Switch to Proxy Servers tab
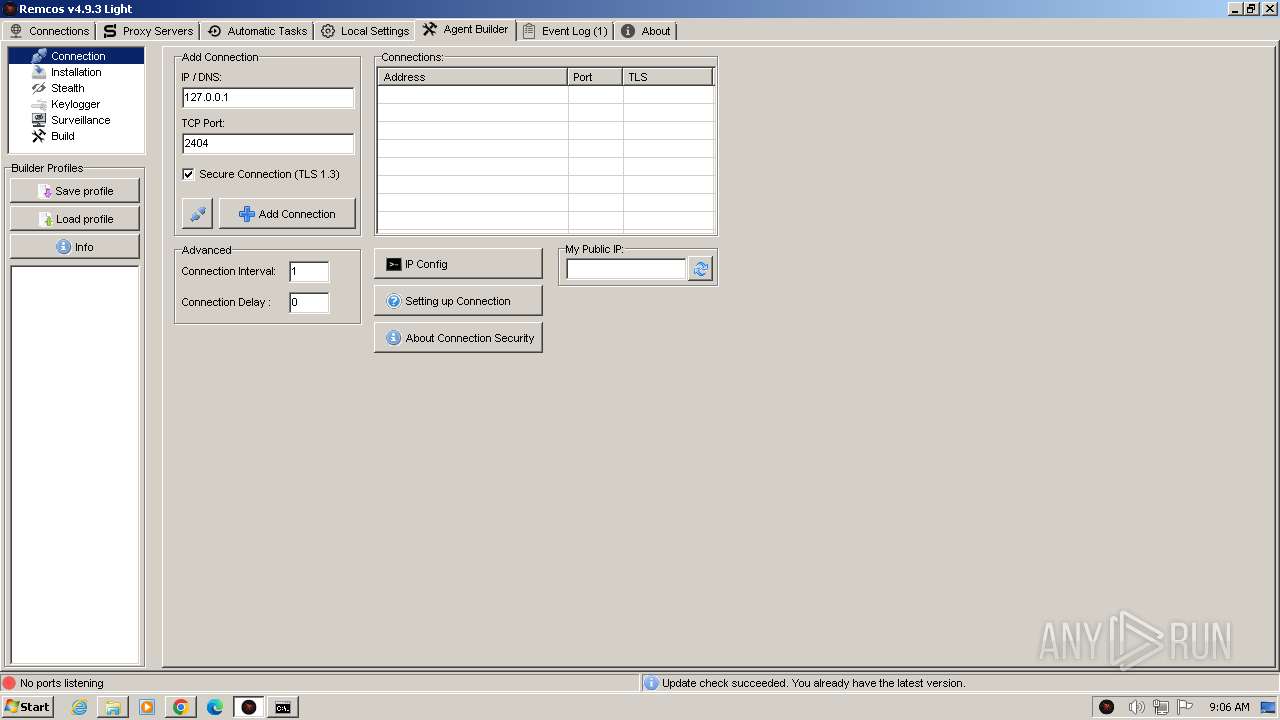Image resolution: width=1280 pixels, height=720 pixels. 148,31
